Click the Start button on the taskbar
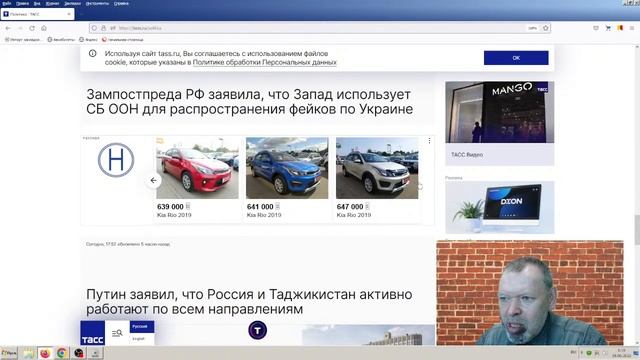This screenshot has width=640, height=360. [x=9, y=353]
